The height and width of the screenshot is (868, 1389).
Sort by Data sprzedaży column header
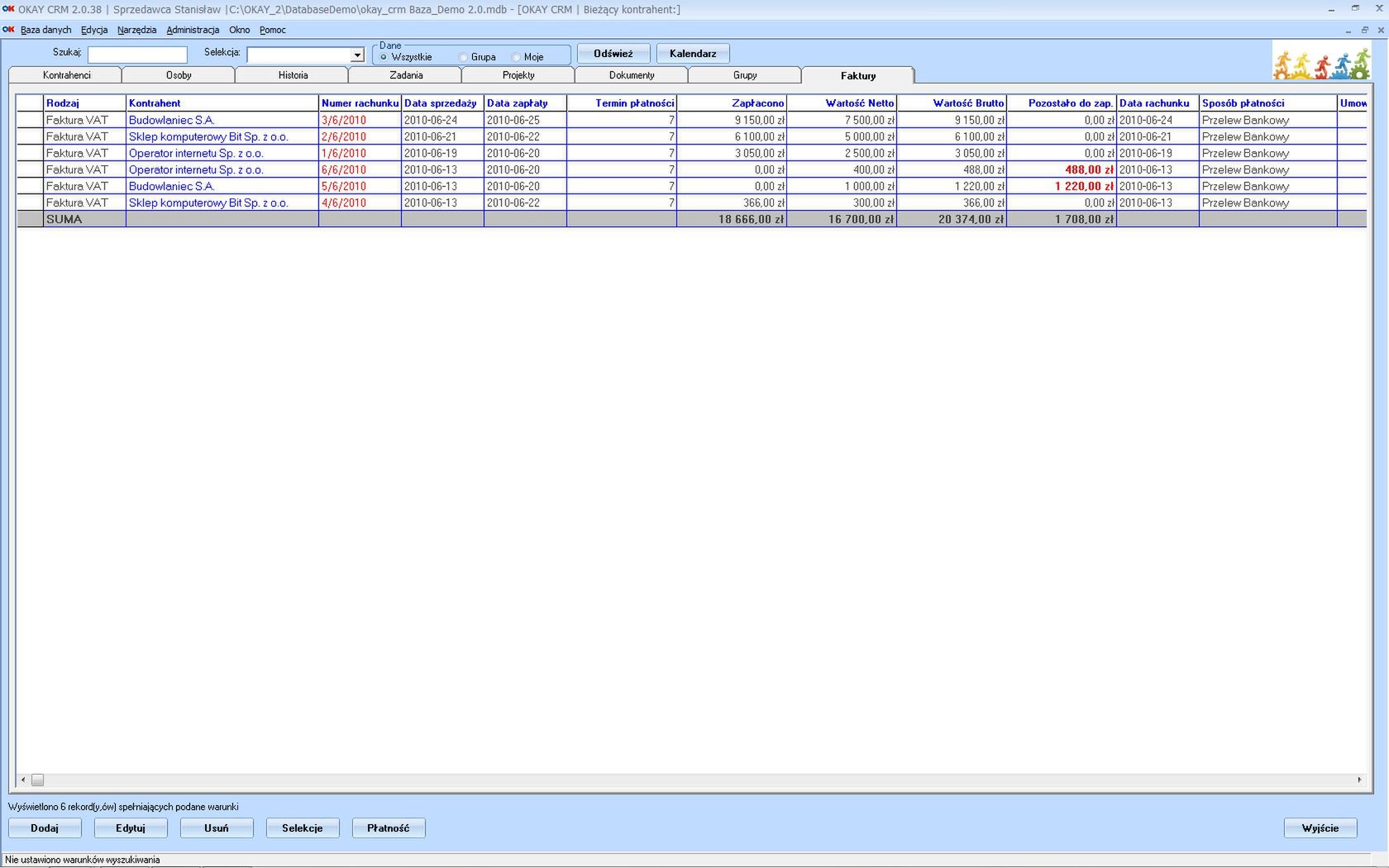click(442, 103)
